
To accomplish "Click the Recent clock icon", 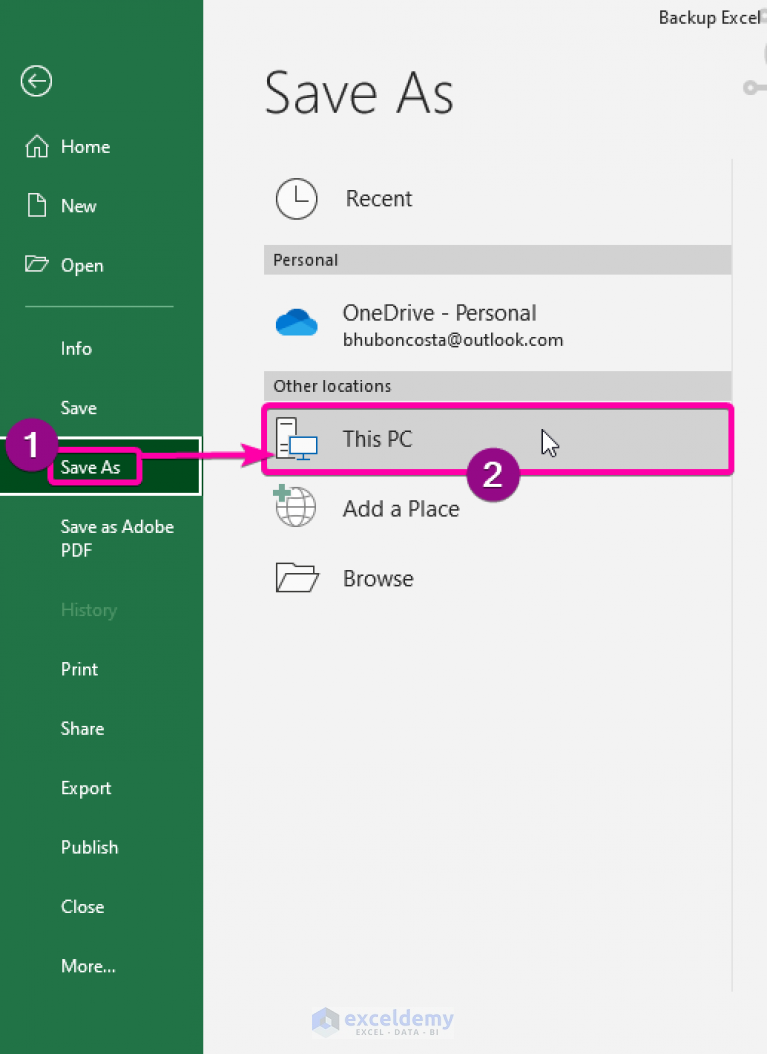I will click(296, 199).
